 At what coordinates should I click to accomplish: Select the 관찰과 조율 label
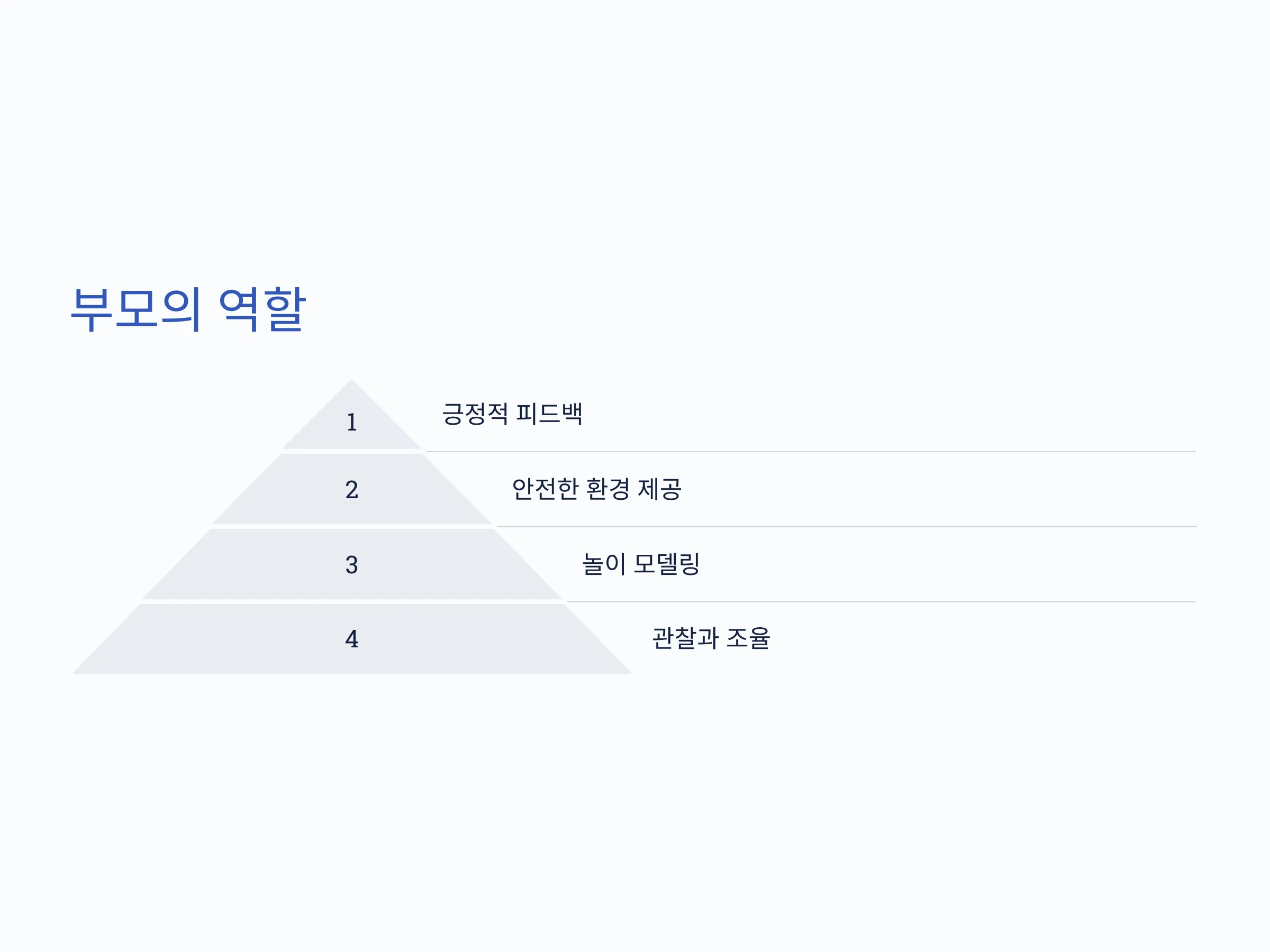click(711, 638)
